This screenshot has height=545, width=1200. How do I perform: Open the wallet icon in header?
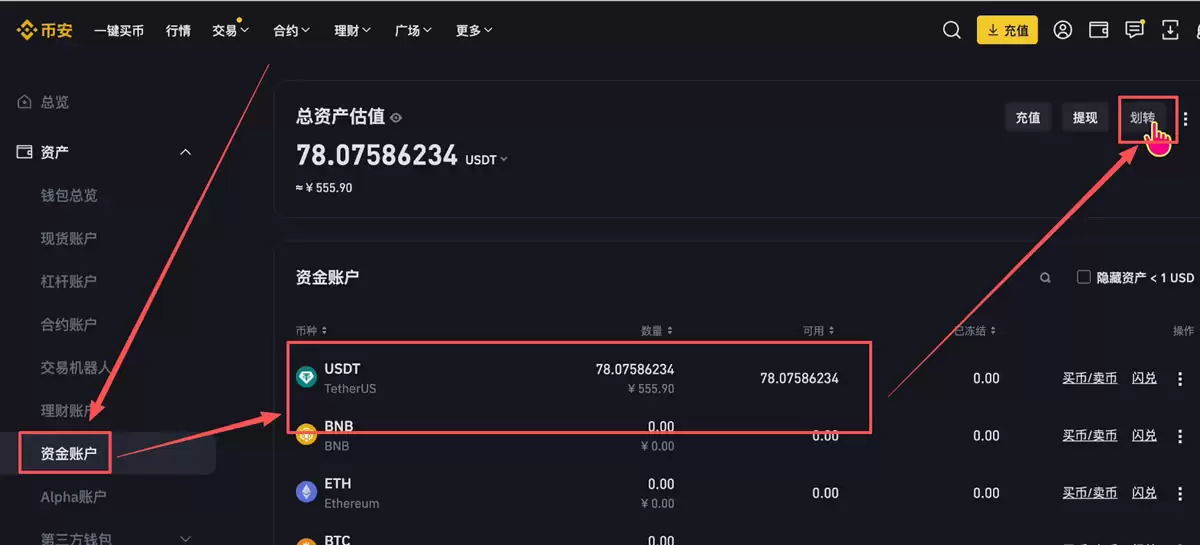(x=1098, y=30)
